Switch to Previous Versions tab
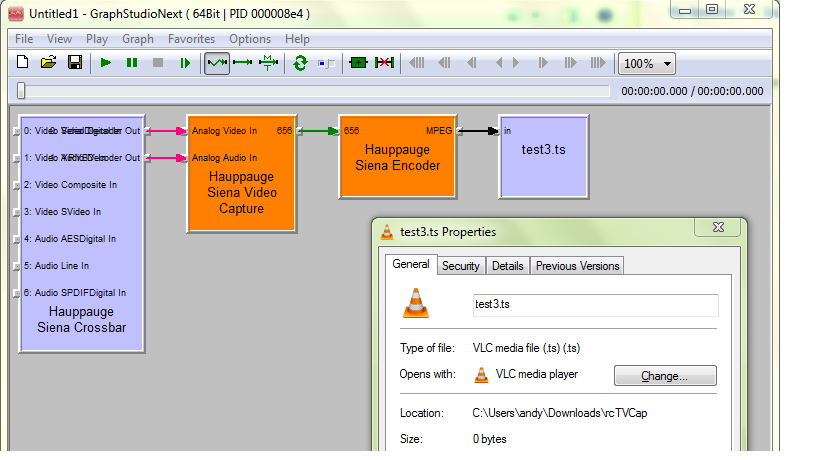This screenshot has width=819, height=460. tap(577, 266)
